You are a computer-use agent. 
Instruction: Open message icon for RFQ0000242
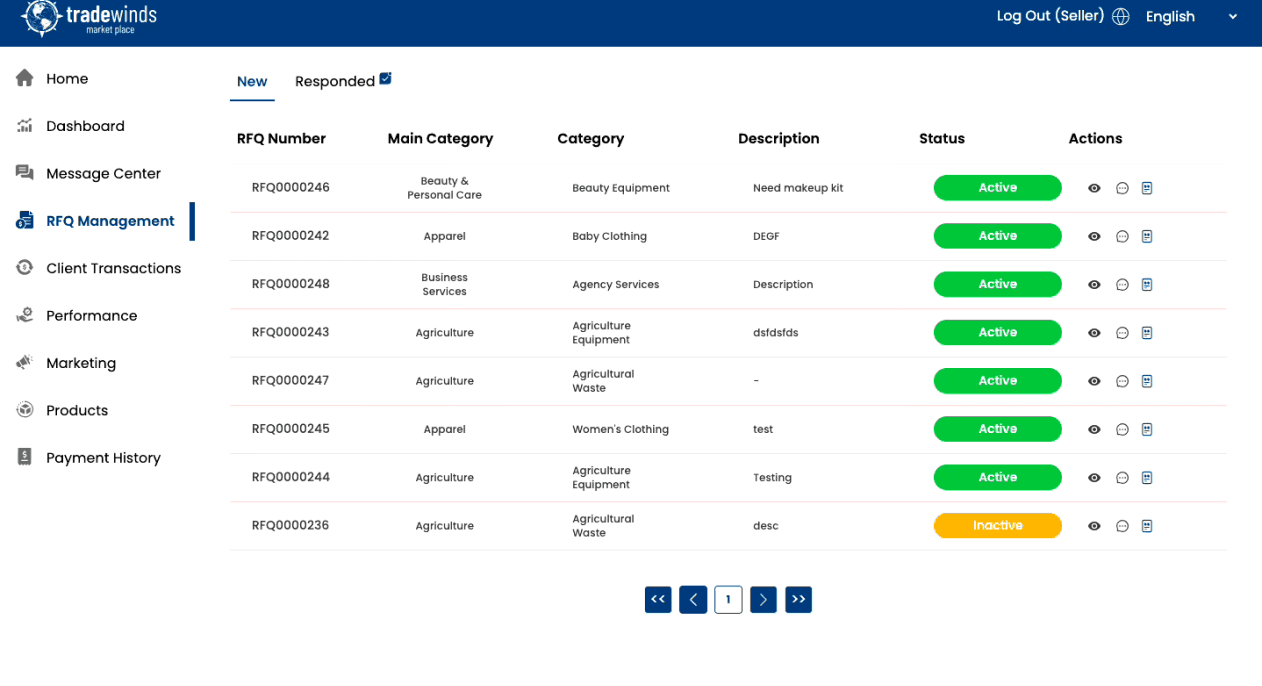pyautogui.click(x=1122, y=237)
